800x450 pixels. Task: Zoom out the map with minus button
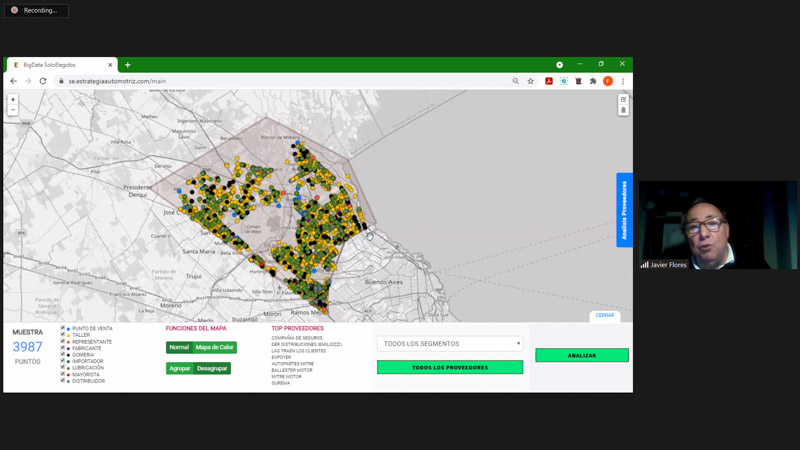click(13, 109)
